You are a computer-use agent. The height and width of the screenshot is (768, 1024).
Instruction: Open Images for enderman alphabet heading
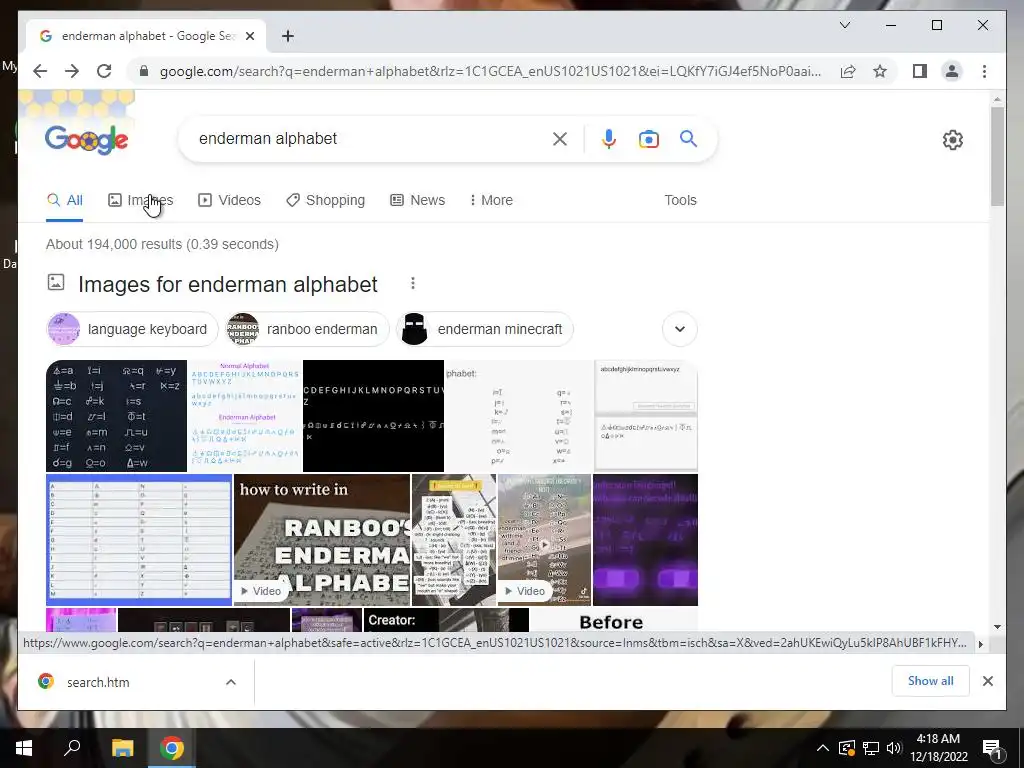[x=227, y=285]
